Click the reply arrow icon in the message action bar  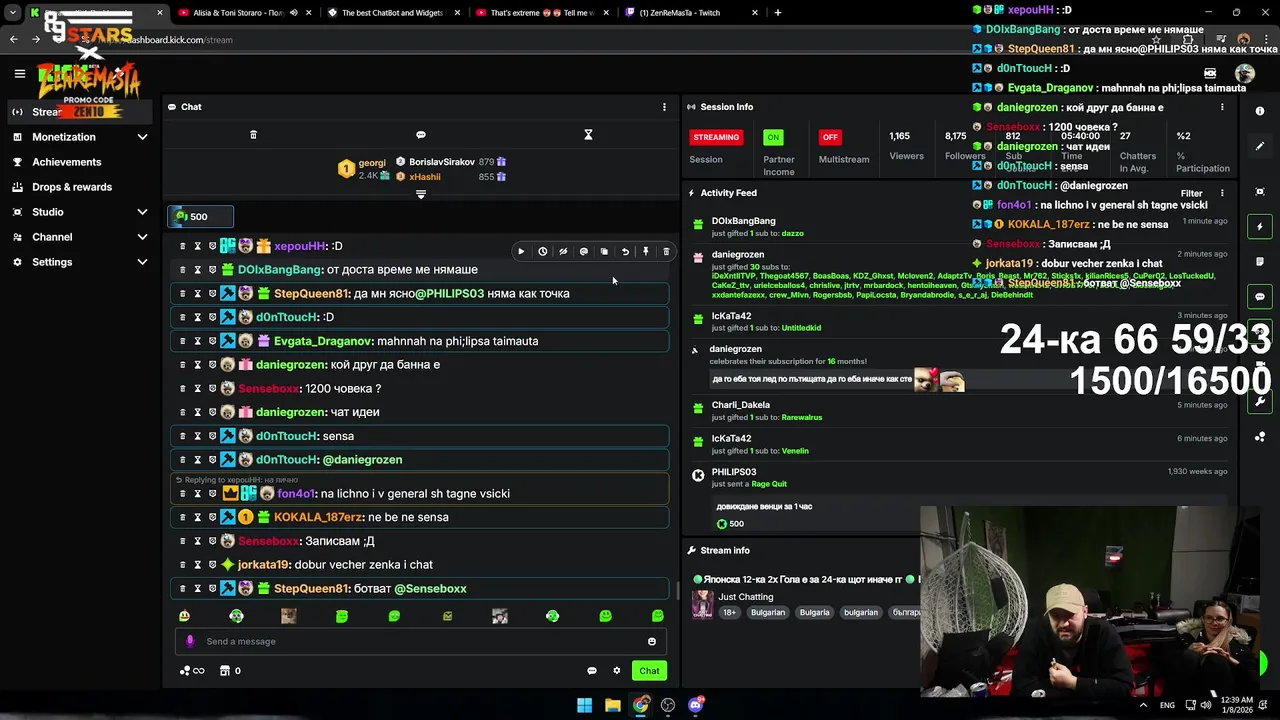[x=625, y=252]
